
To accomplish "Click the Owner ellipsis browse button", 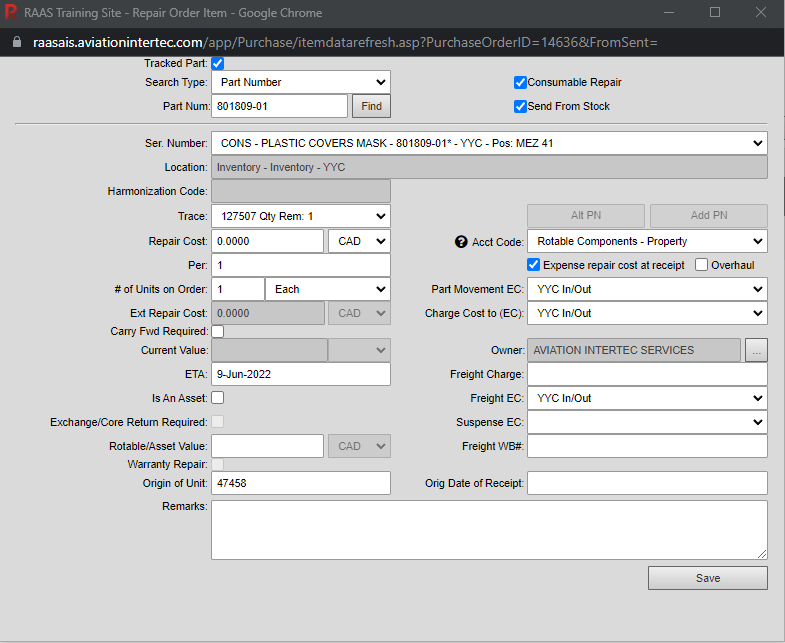I will coord(756,350).
